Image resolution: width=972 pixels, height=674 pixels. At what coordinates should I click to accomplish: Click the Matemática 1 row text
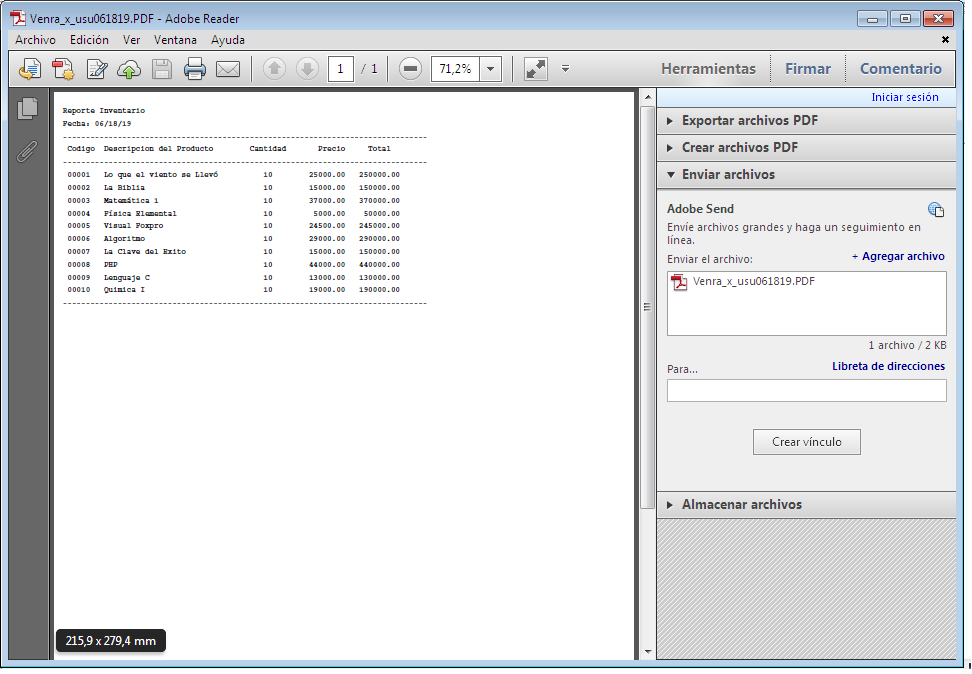pos(131,201)
